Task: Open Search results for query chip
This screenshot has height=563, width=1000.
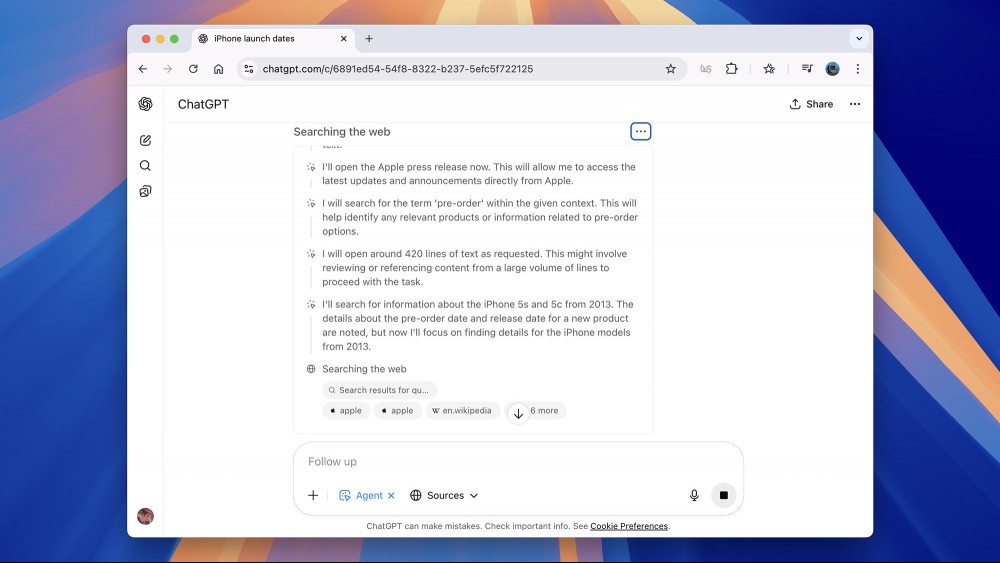Action: pyautogui.click(x=379, y=390)
